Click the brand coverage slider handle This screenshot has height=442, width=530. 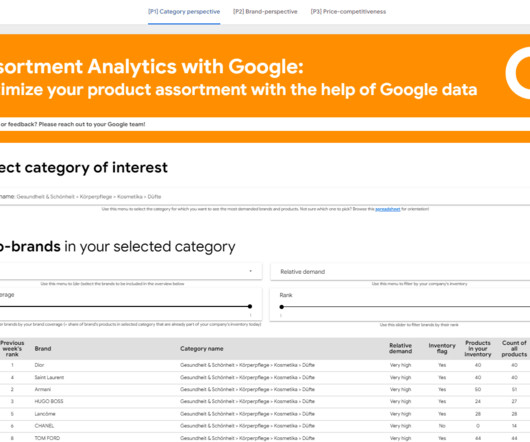coord(250,306)
